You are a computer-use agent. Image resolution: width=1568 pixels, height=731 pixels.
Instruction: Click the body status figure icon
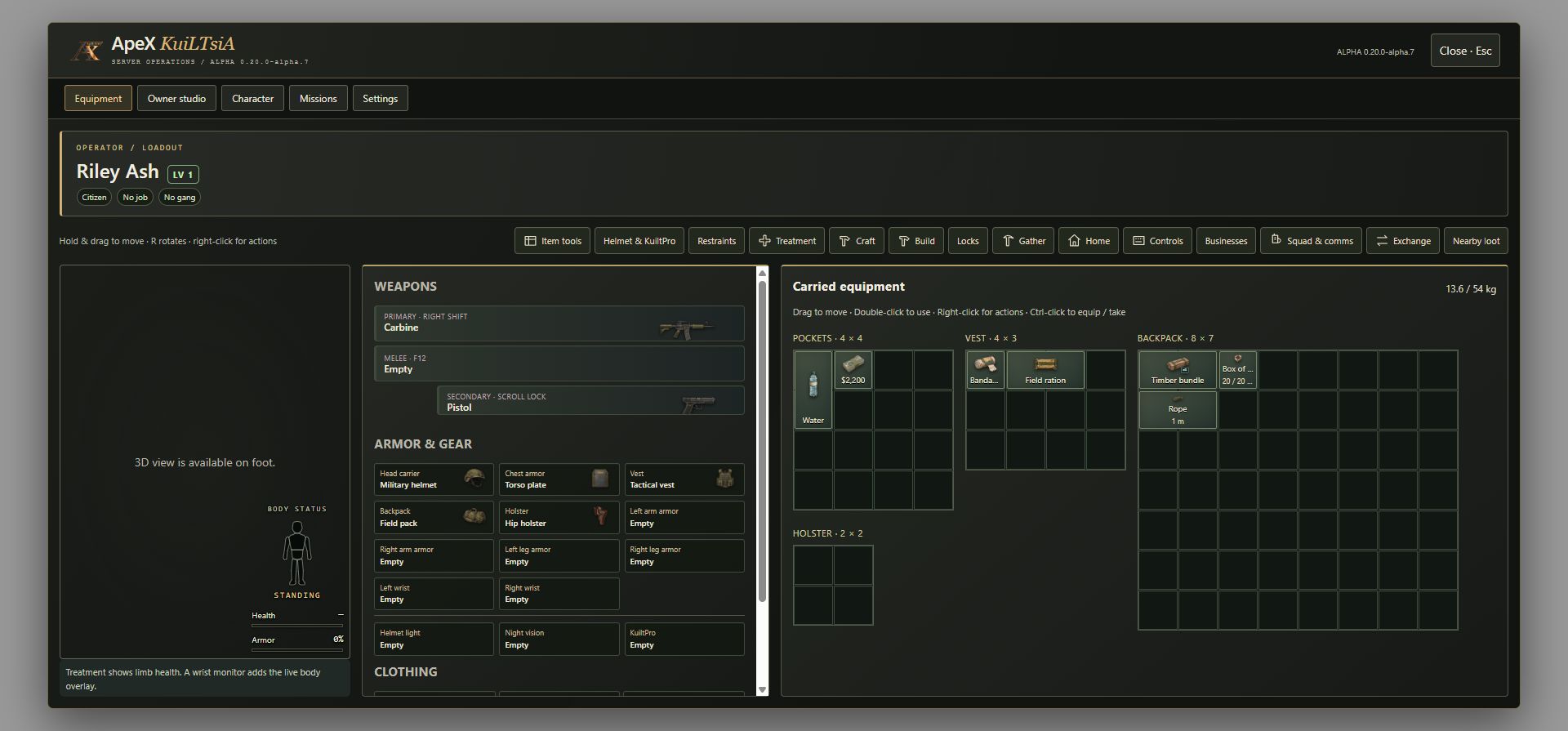tap(297, 553)
